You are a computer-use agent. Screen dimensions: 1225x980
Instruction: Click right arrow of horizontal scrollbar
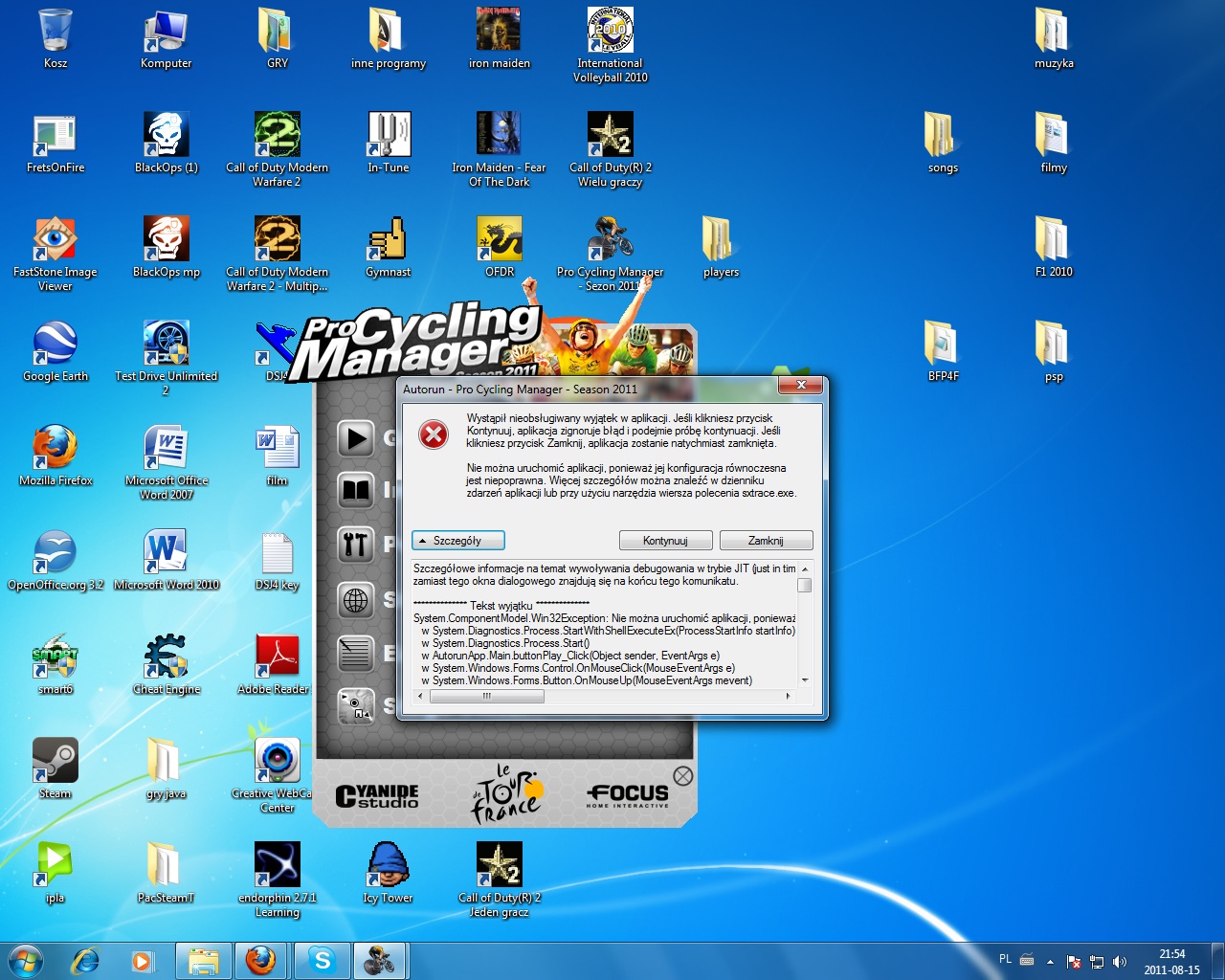(x=788, y=697)
